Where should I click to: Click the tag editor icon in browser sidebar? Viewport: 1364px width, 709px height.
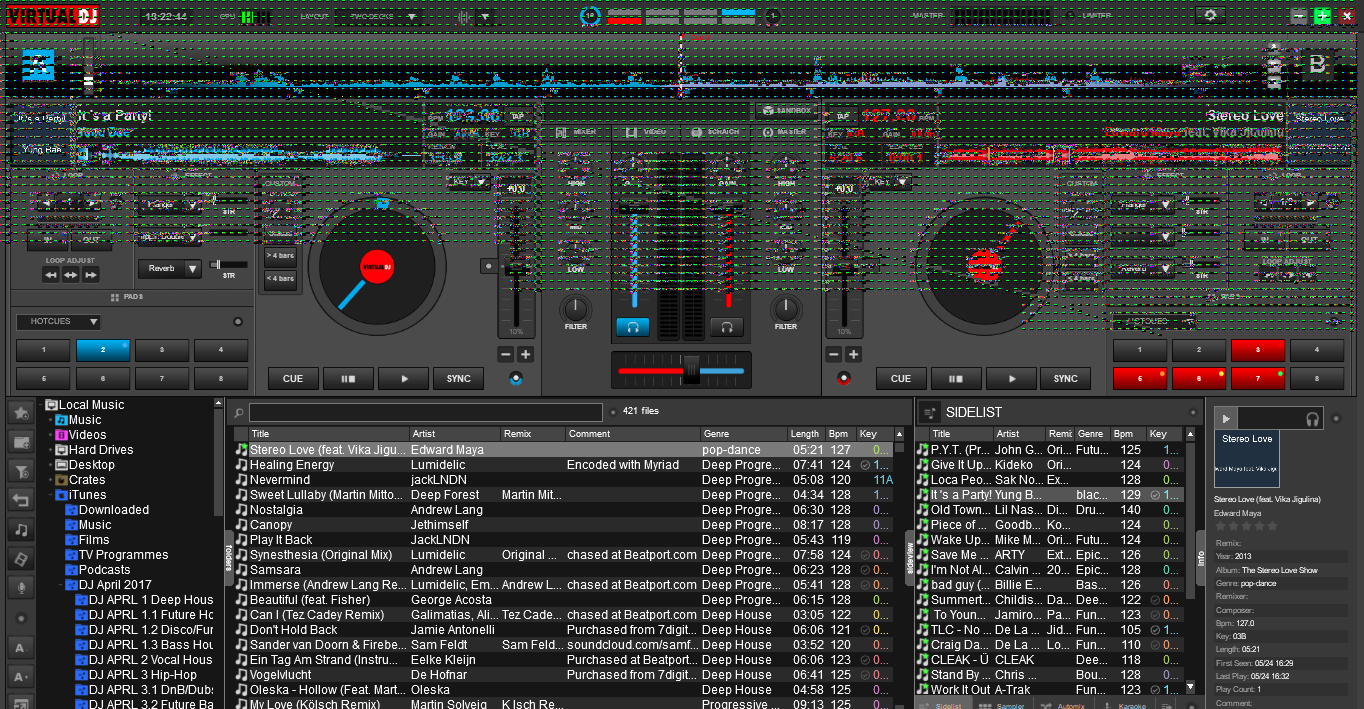pyautogui.click(x=20, y=558)
